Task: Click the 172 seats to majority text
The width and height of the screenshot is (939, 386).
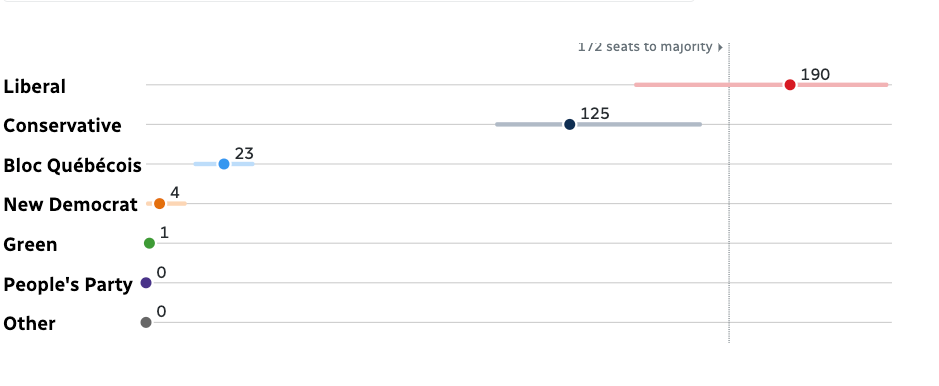Action: pyautogui.click(x=645, y=47)
